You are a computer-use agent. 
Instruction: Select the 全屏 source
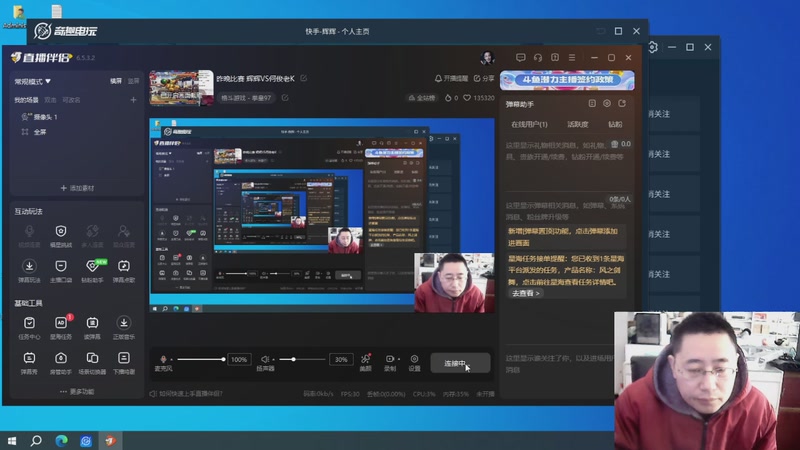pos(34,132)
